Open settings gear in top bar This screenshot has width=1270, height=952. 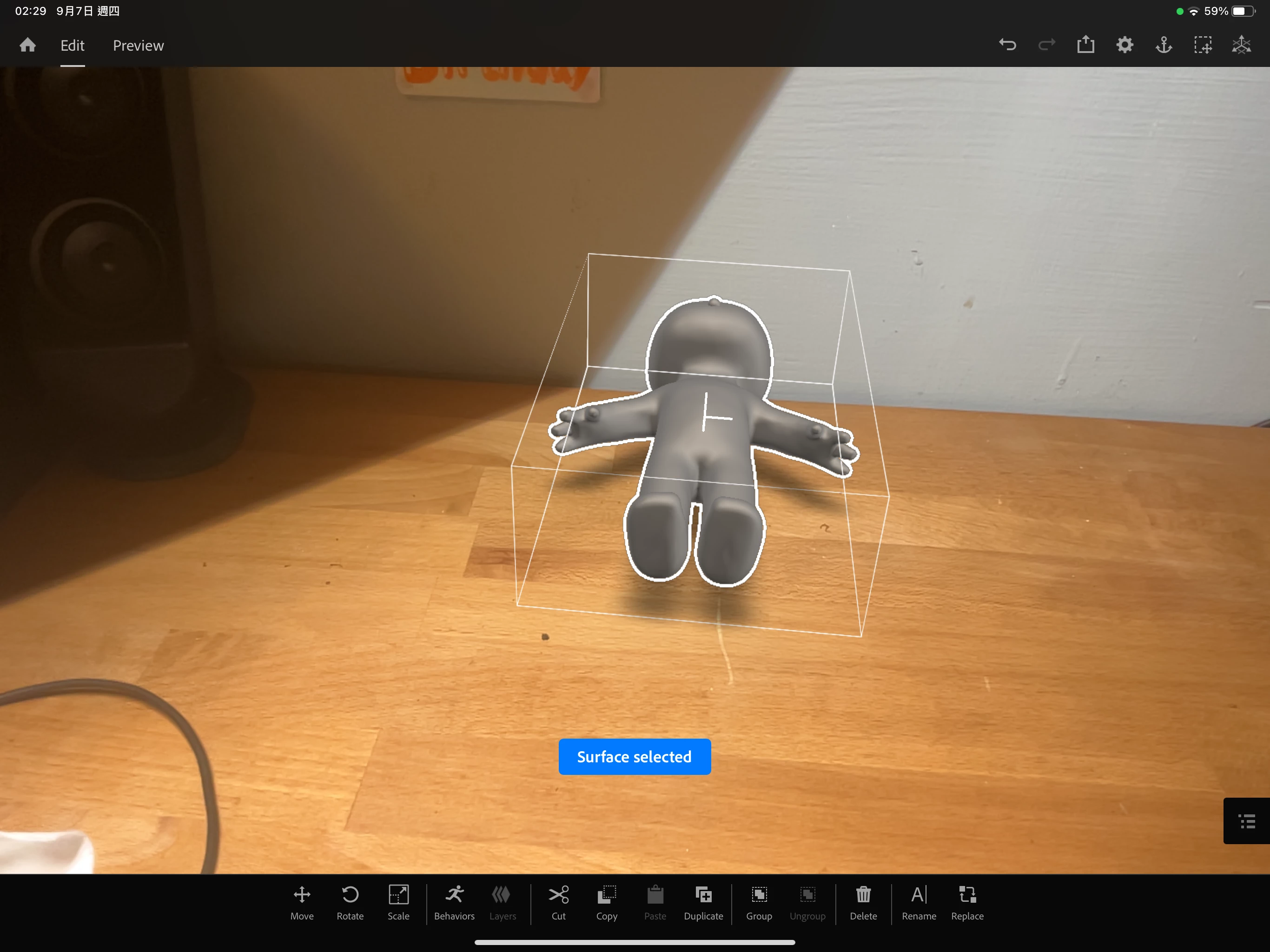click(1124, 45)
